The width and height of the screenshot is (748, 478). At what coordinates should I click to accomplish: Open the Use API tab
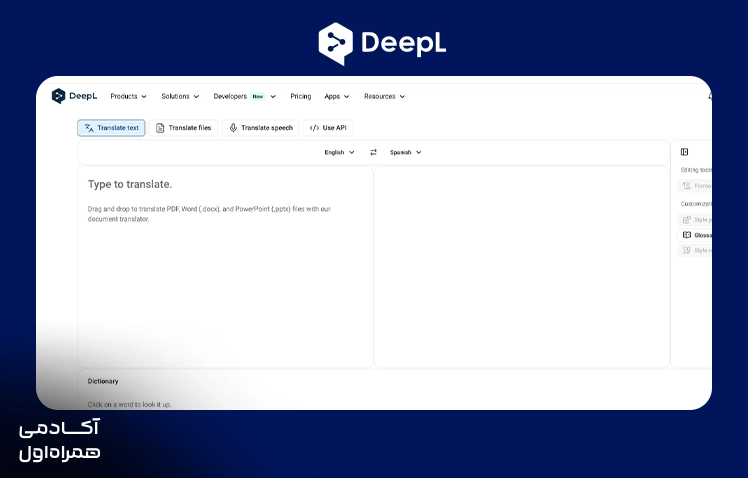tap(328, 128)
